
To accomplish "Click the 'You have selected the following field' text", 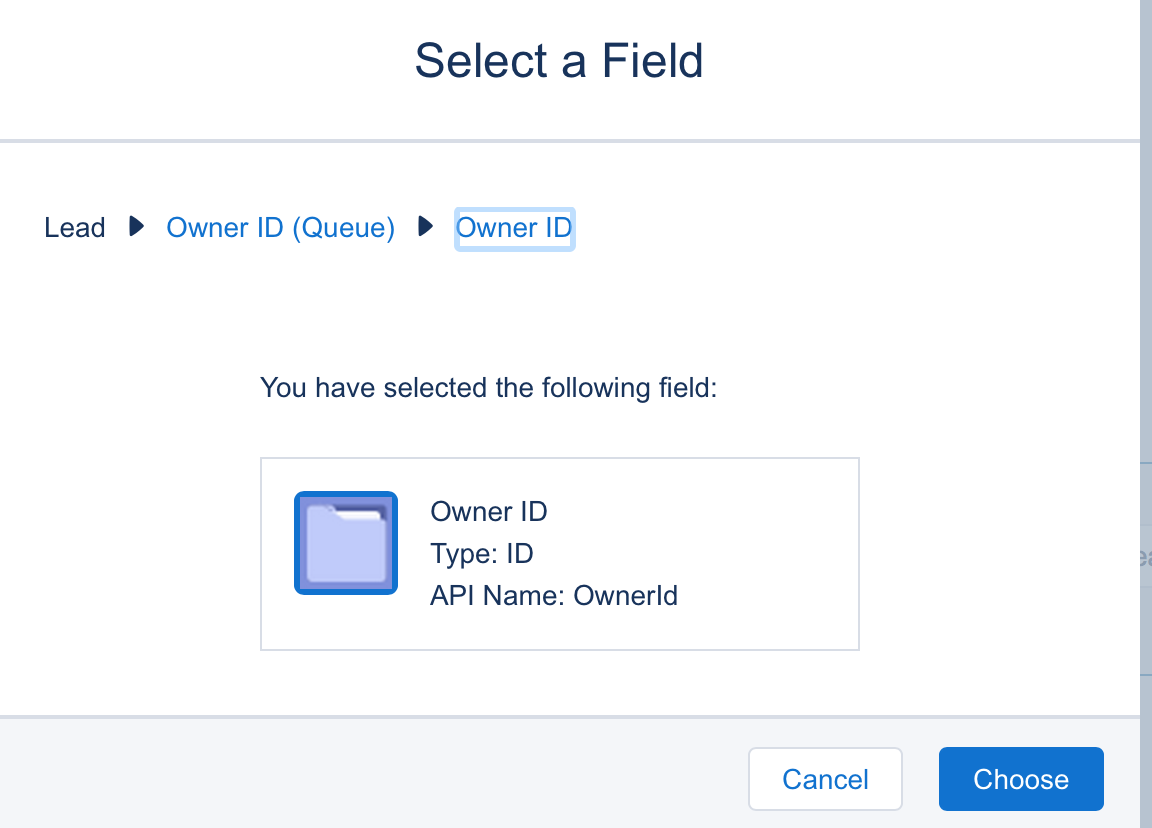I will click(489, 387).
